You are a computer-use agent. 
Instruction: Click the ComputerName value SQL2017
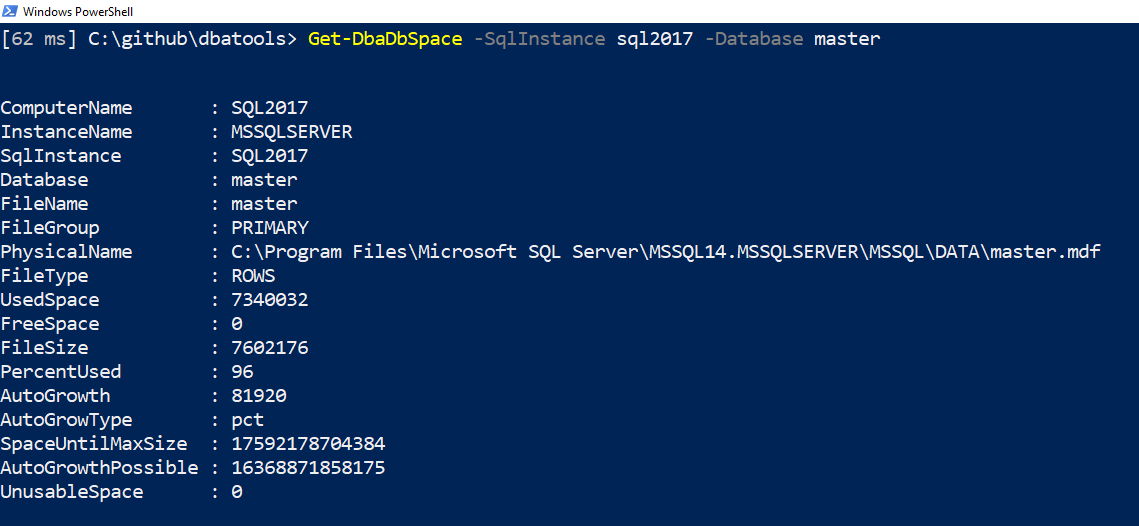269,108
